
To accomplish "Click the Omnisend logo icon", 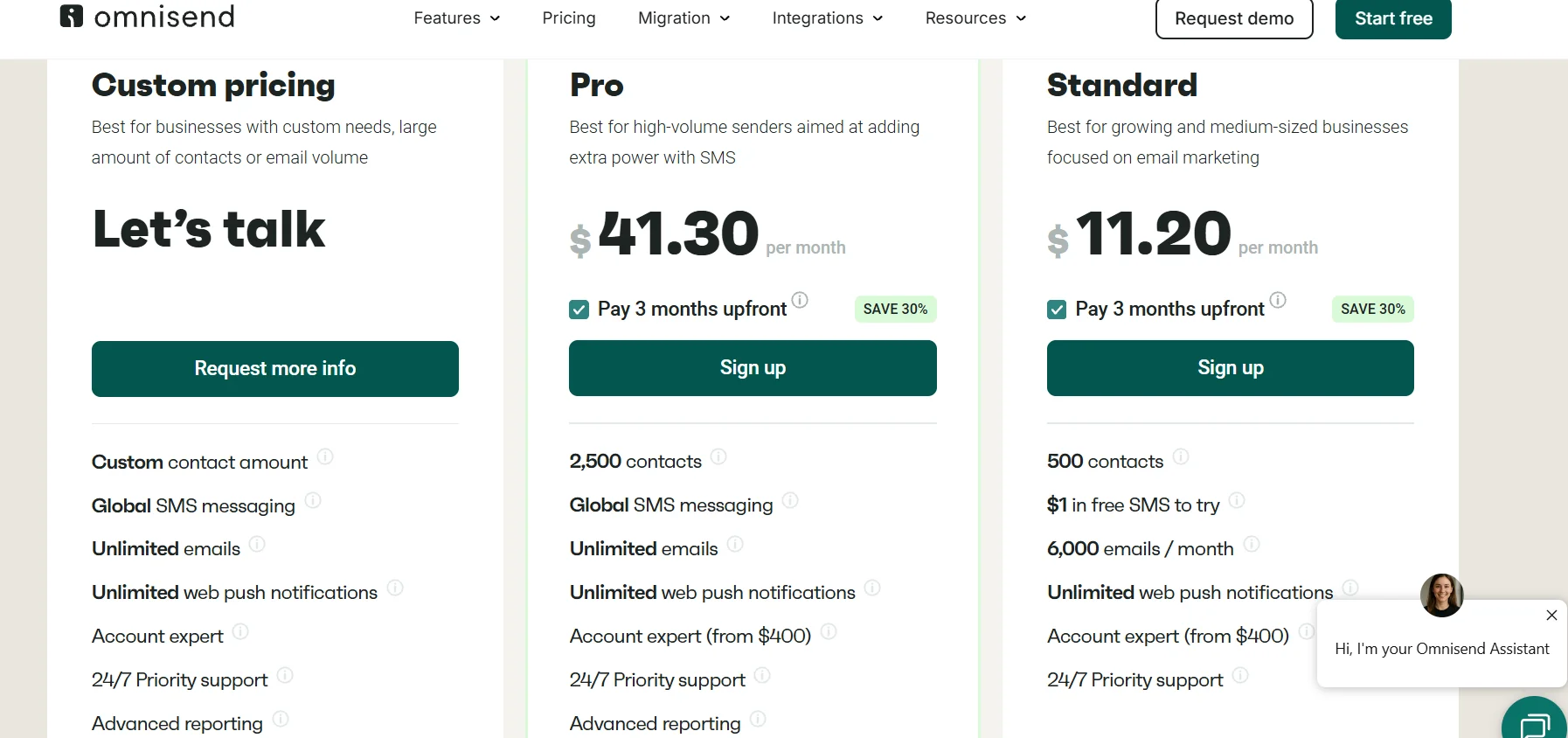I will (x=72, y=16).
